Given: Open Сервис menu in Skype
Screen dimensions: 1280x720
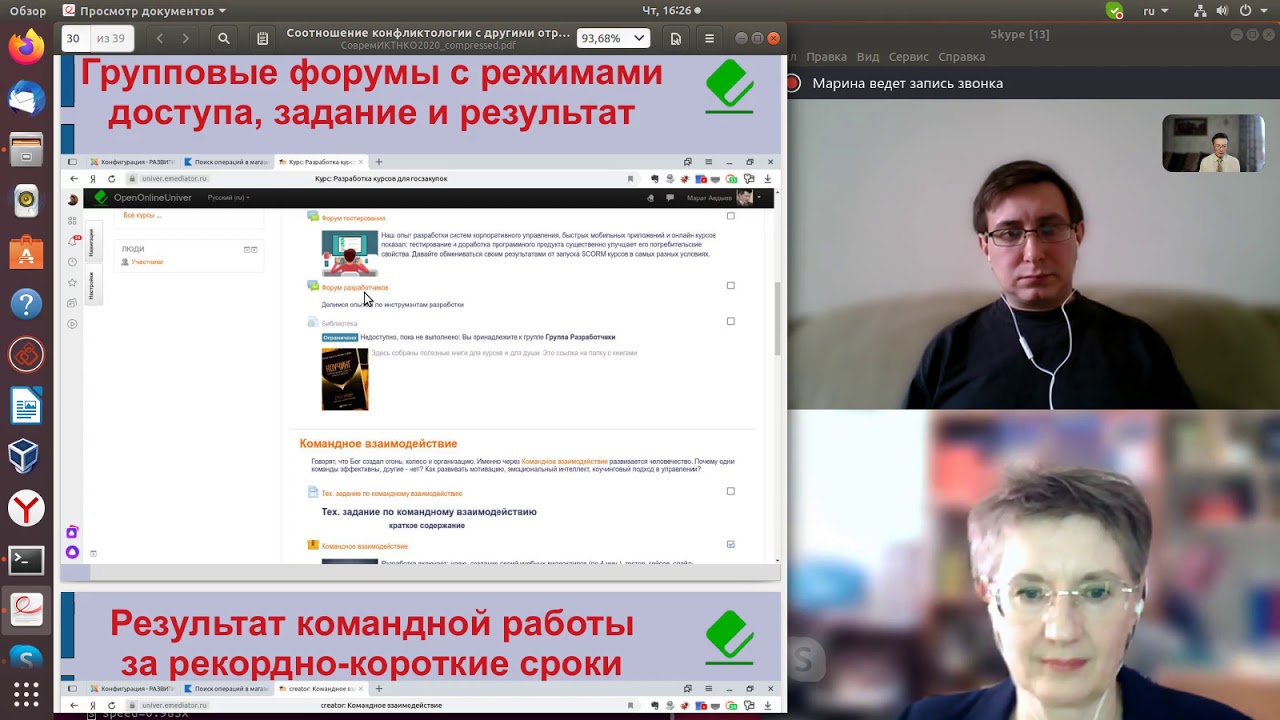Looking at the screenshot, I should coord(909,57).
